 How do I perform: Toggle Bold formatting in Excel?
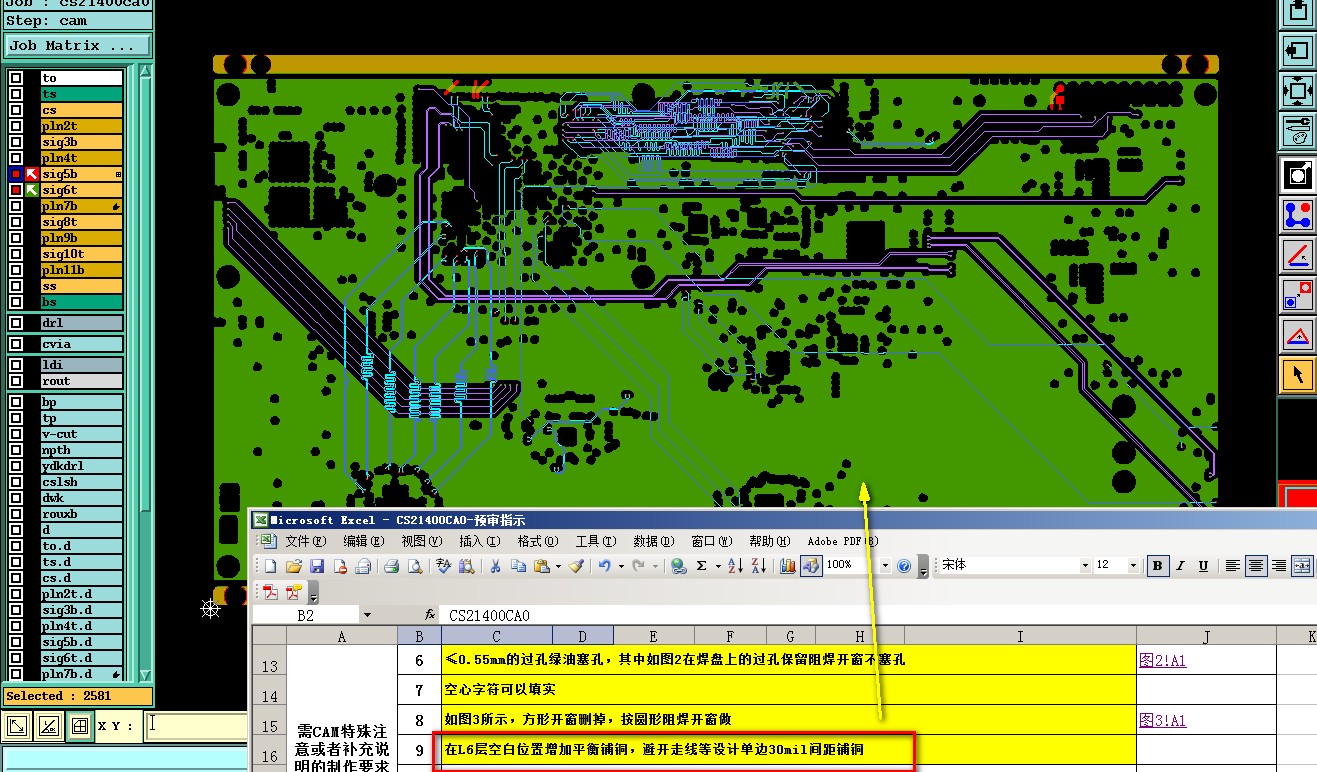pos(1158,566)
